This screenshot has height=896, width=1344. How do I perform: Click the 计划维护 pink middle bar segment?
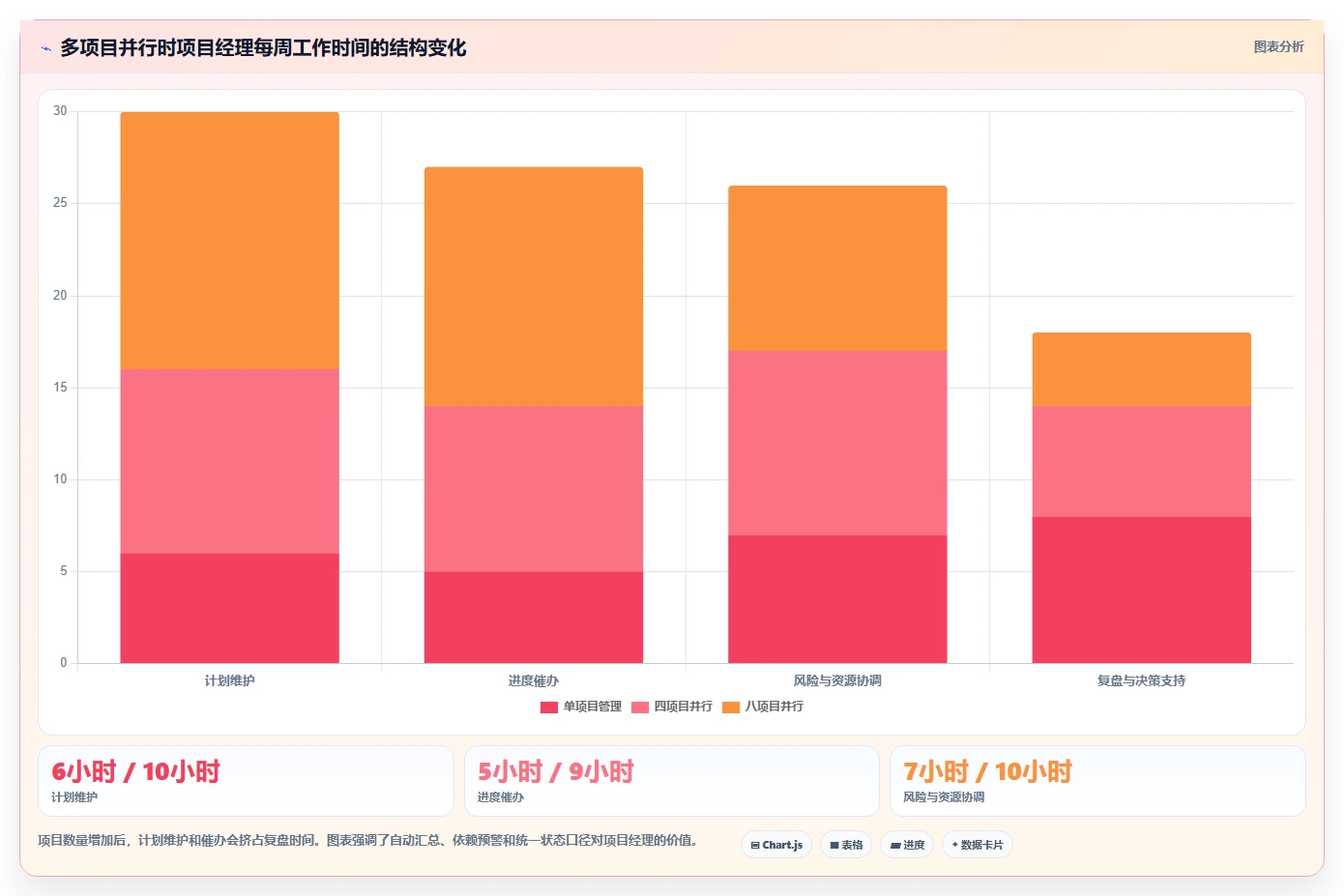click(x=230, y=461)
